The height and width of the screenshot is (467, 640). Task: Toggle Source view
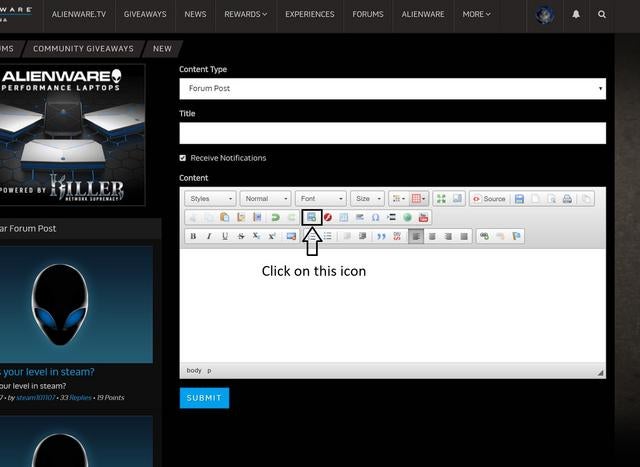point(489,199)
